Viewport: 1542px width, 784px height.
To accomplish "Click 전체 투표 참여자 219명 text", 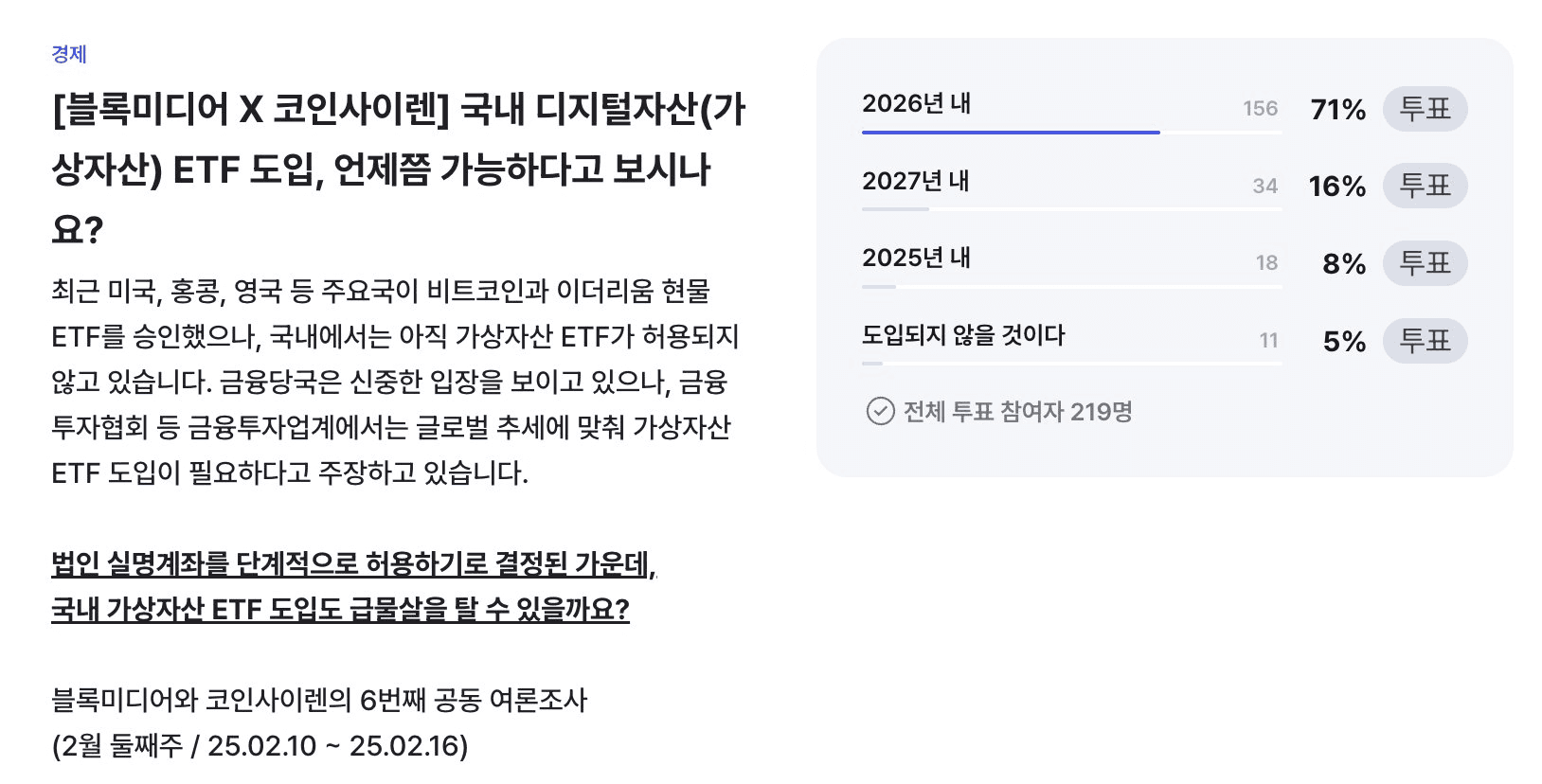I will 1020,411.
